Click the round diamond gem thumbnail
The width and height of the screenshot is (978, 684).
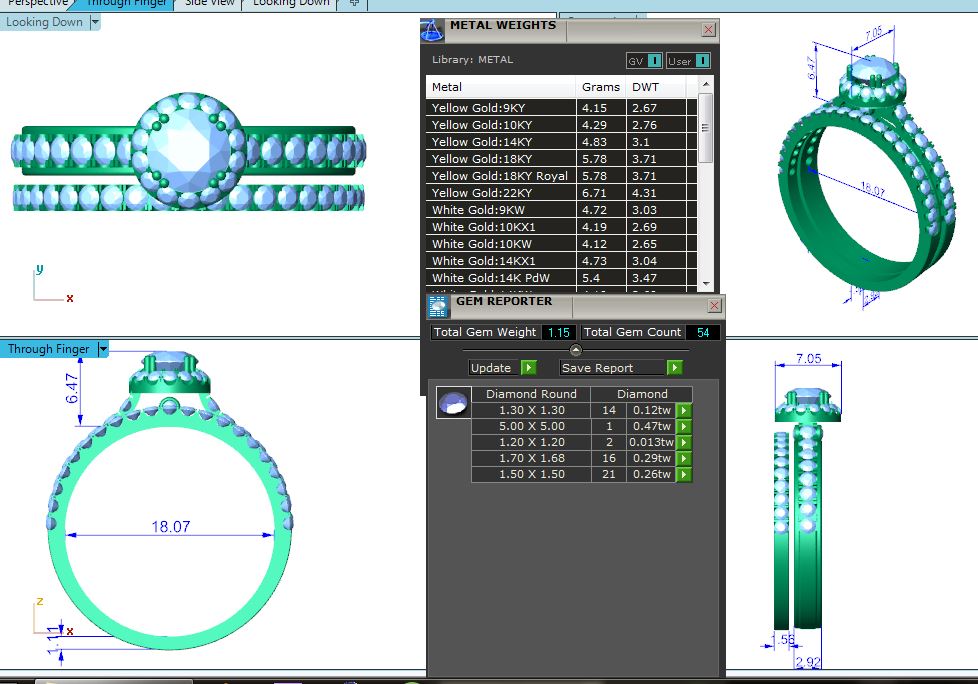453,403
